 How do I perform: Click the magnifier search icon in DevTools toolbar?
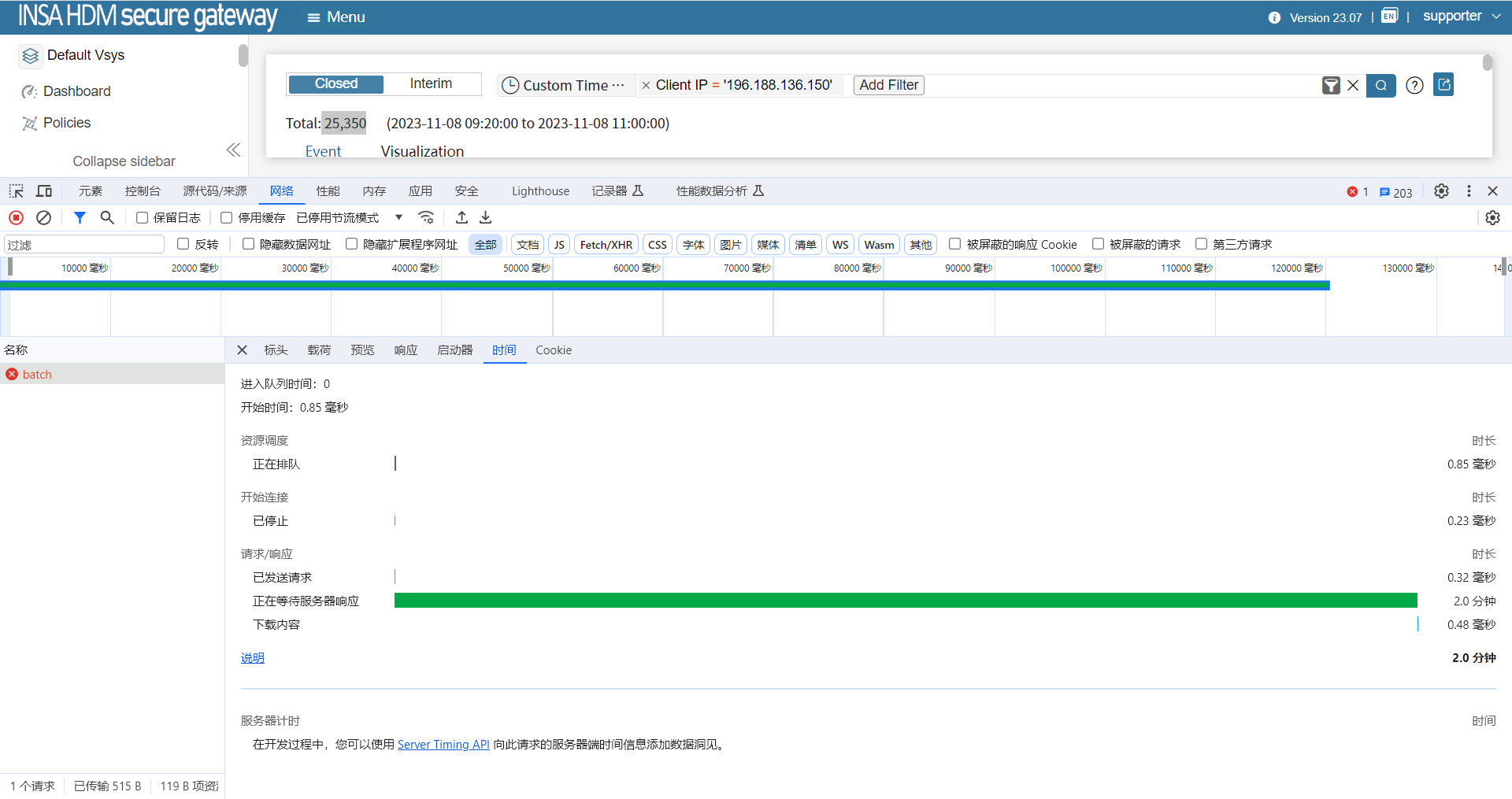pyautogui.click(x=107, y=218)
